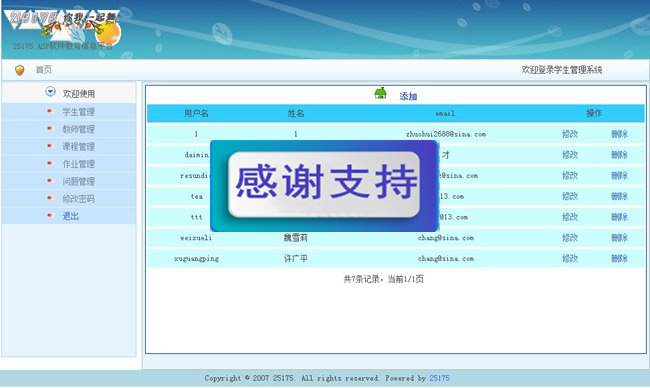This screenshot has height=388, width=650.
Task: Collapse the 欢迎使用 menu with circle arrow
Action: point(50,92)
